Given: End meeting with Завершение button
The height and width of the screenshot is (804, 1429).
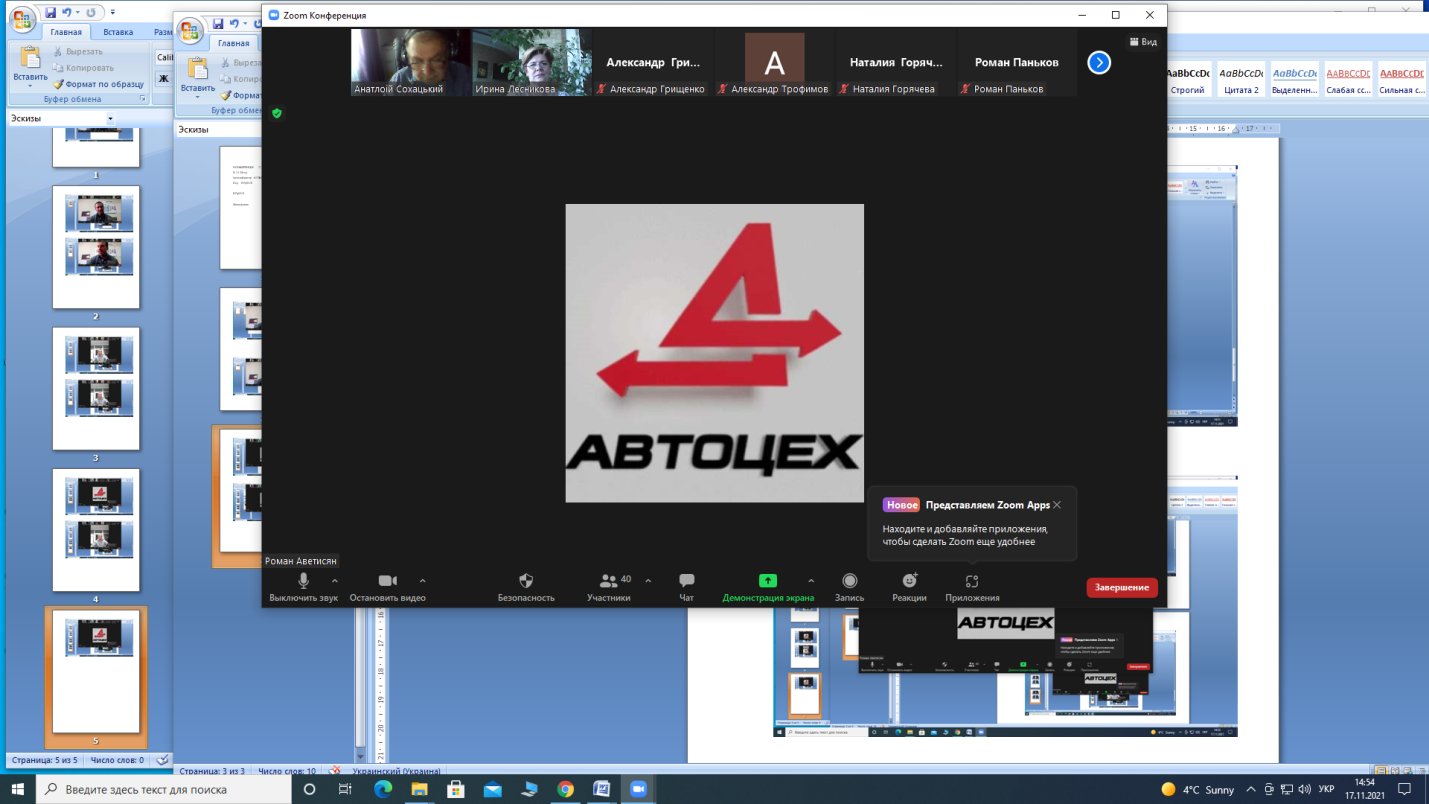Looking at the screenshot, I should 1122,588.
